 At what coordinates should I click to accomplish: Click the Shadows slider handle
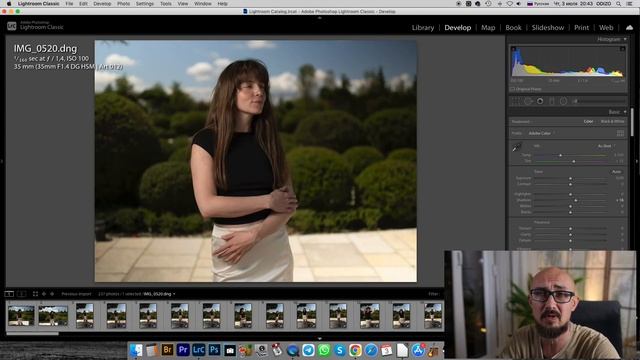point(576,200)
